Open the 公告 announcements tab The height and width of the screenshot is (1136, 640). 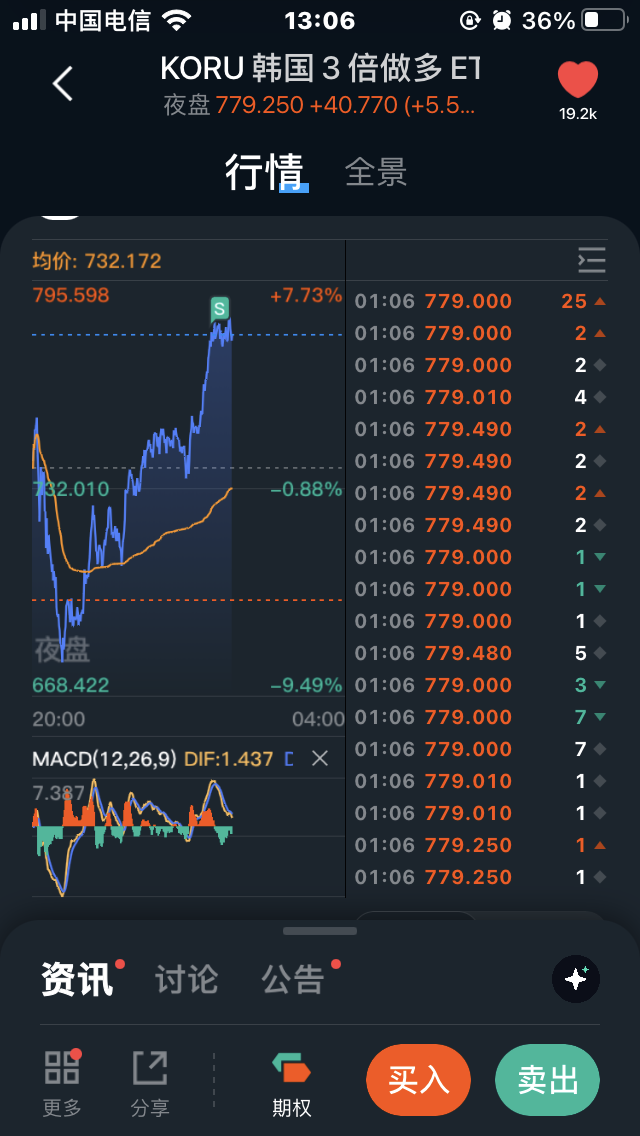(x=293, y=980)
